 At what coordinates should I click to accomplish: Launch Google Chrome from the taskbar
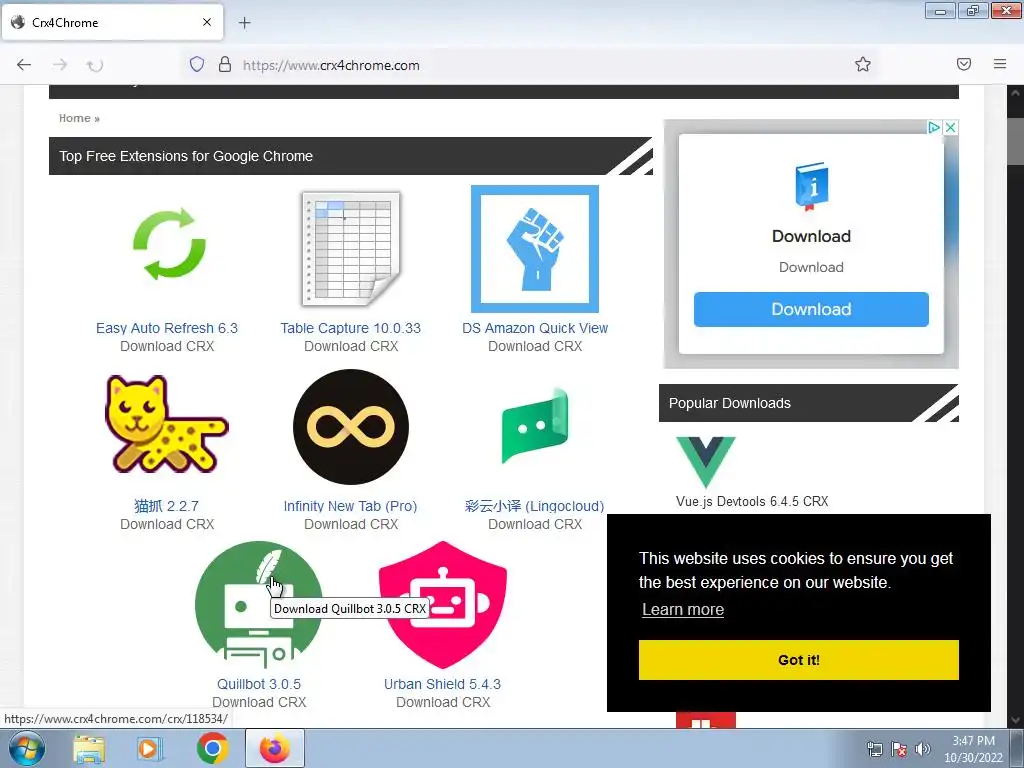coord(212,748)
